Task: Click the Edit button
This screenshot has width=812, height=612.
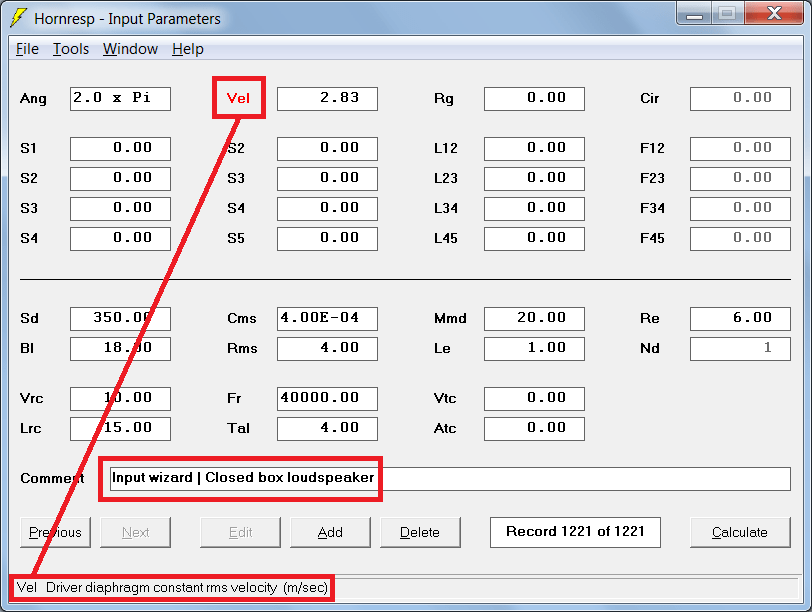Action: (240, 532)
